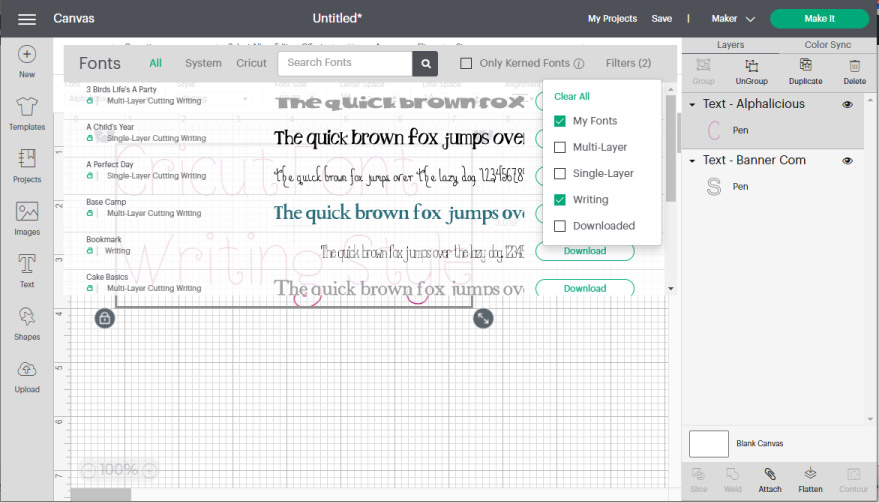Viewport: 879px width, 503px height.
Task: Enable the Multi-Layer filter checkbox
Action: (560, 147)
